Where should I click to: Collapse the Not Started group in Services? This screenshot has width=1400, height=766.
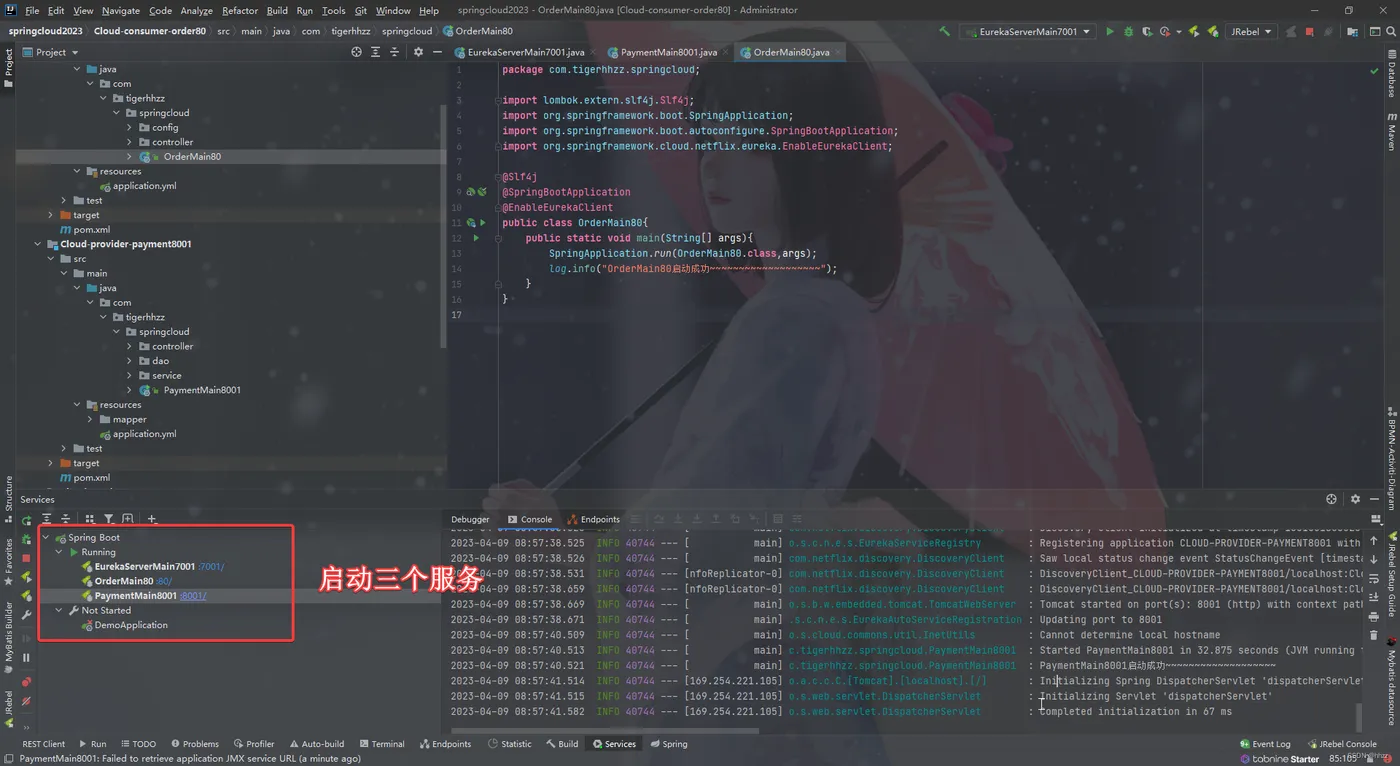(59, 610)
